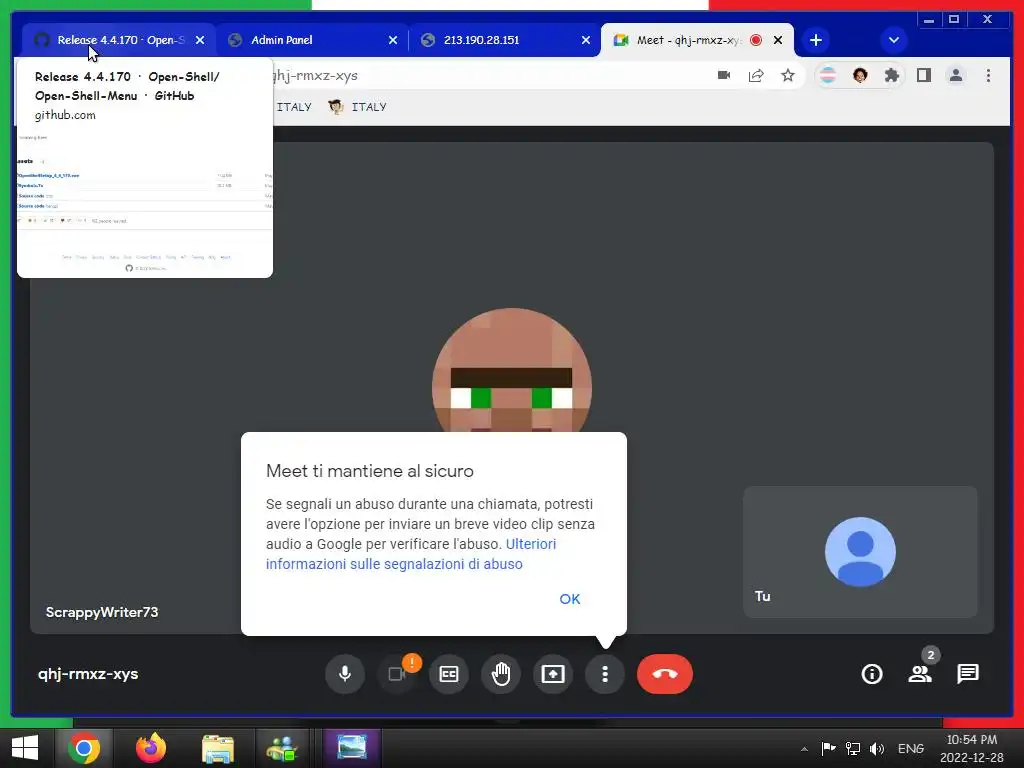Click your own 'Tu' video tile

click(860, 552)
